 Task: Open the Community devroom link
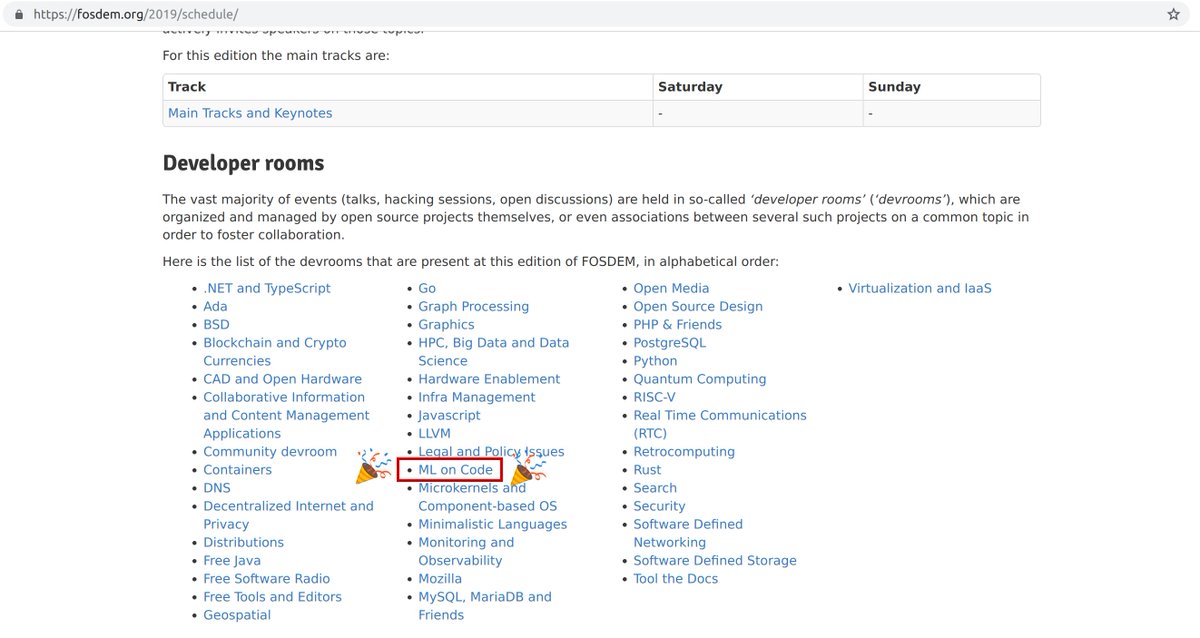[270, 451]
